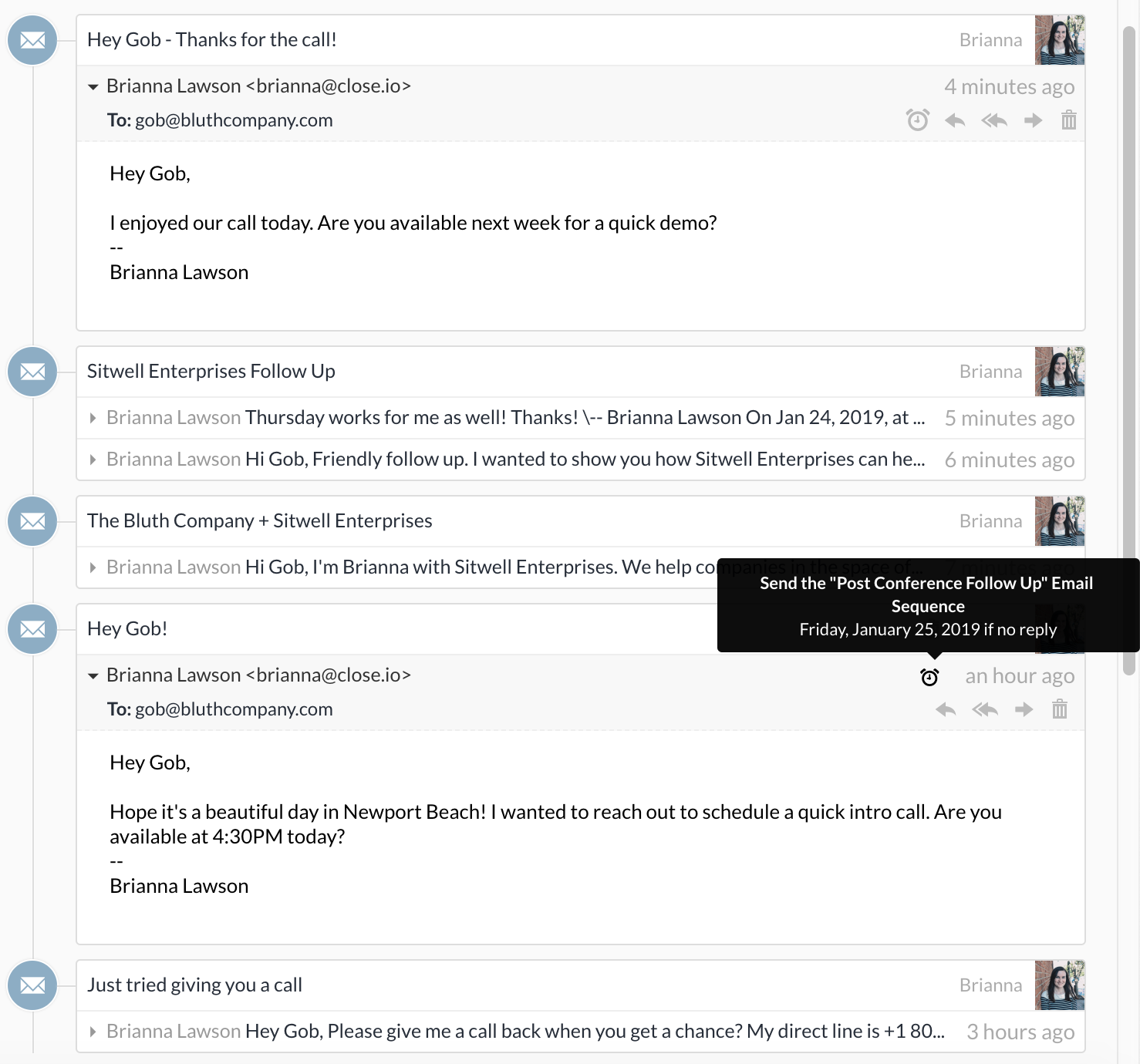Viewport: 1140px width, 1064px height.
Task: Reply all on the "Hey Gob!" email
Action: pos(985,709)
